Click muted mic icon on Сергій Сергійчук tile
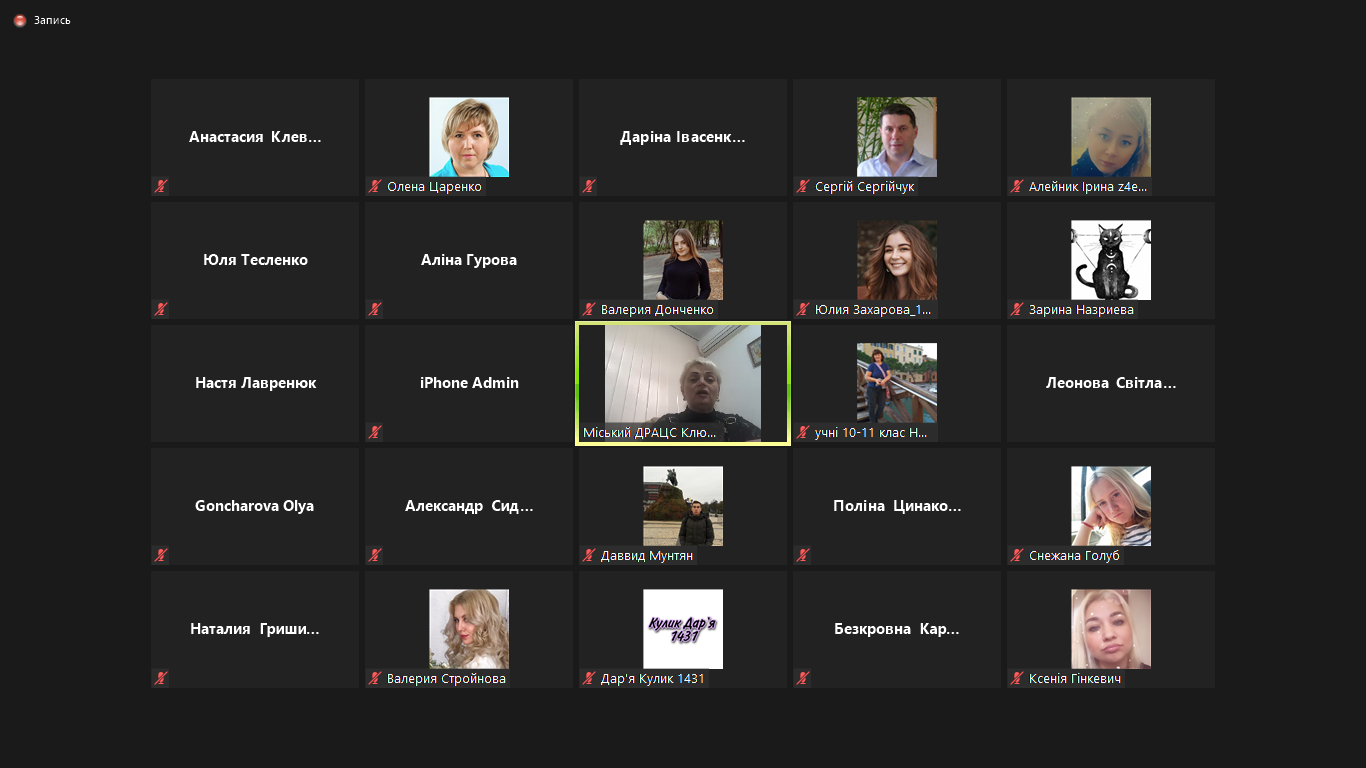Screen dimensions: 1366x768 pyautogui.click(x=803, y=186)
